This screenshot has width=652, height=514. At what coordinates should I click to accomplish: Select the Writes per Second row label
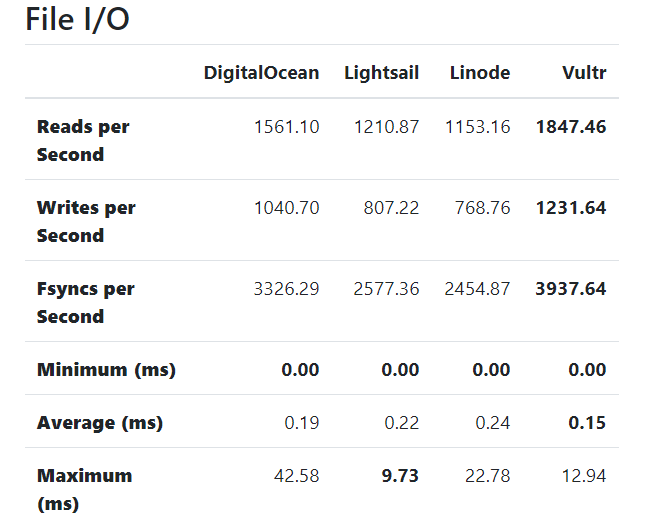[86, 221]
